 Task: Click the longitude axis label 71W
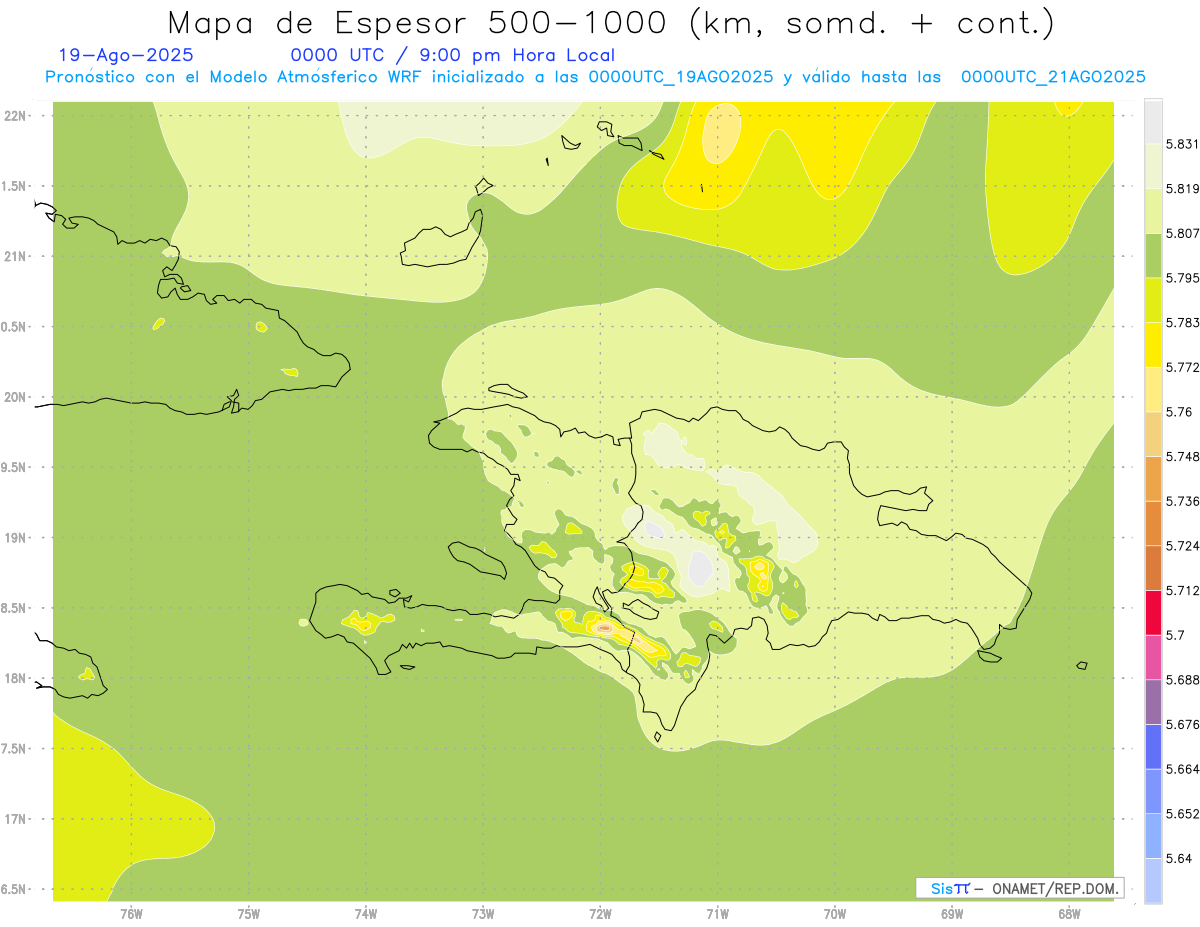pyautogui.click(x=717, y=914)
